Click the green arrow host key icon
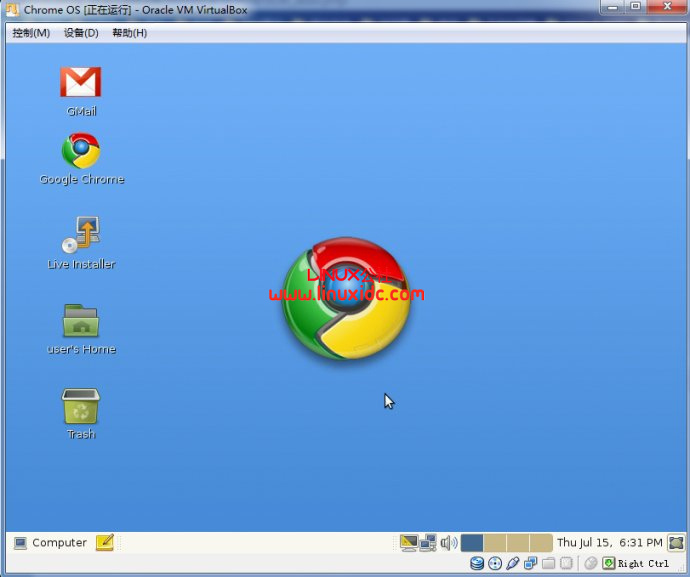Viewport: 690px width, 577px height. coord(609,563)
